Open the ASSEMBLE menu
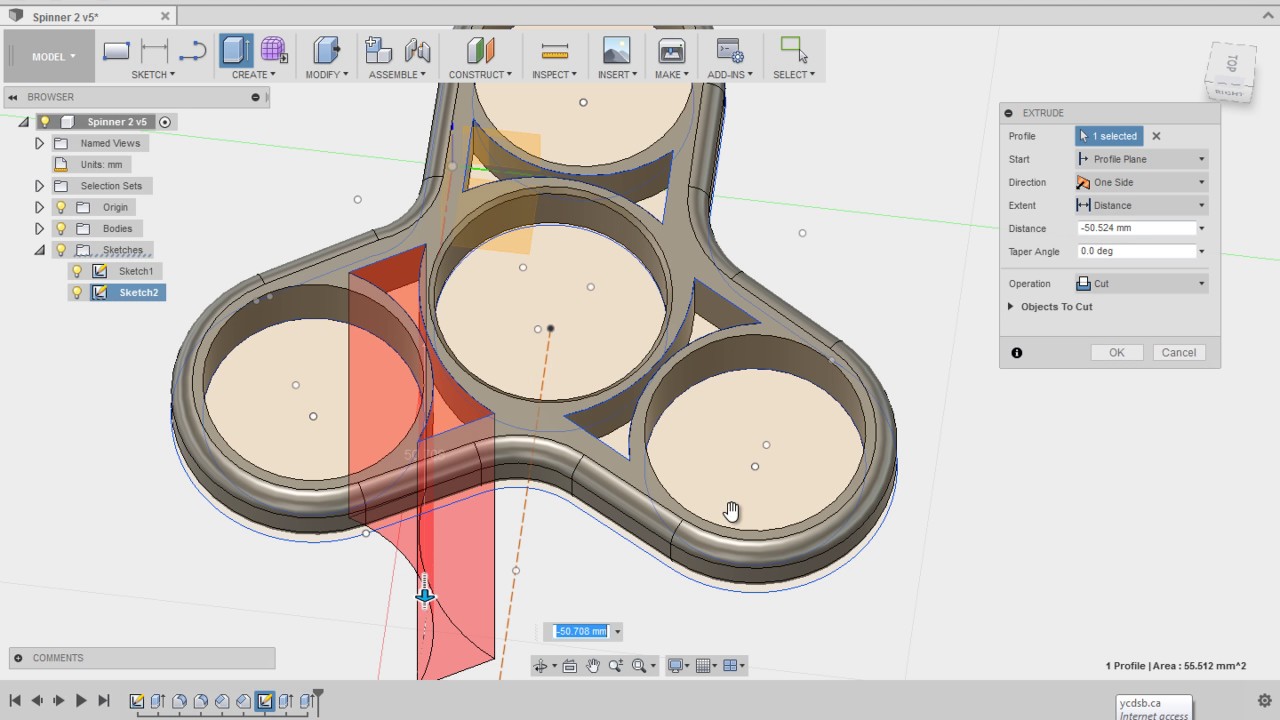The width and height of the screenshot is (1280, 720). point(397,75)
